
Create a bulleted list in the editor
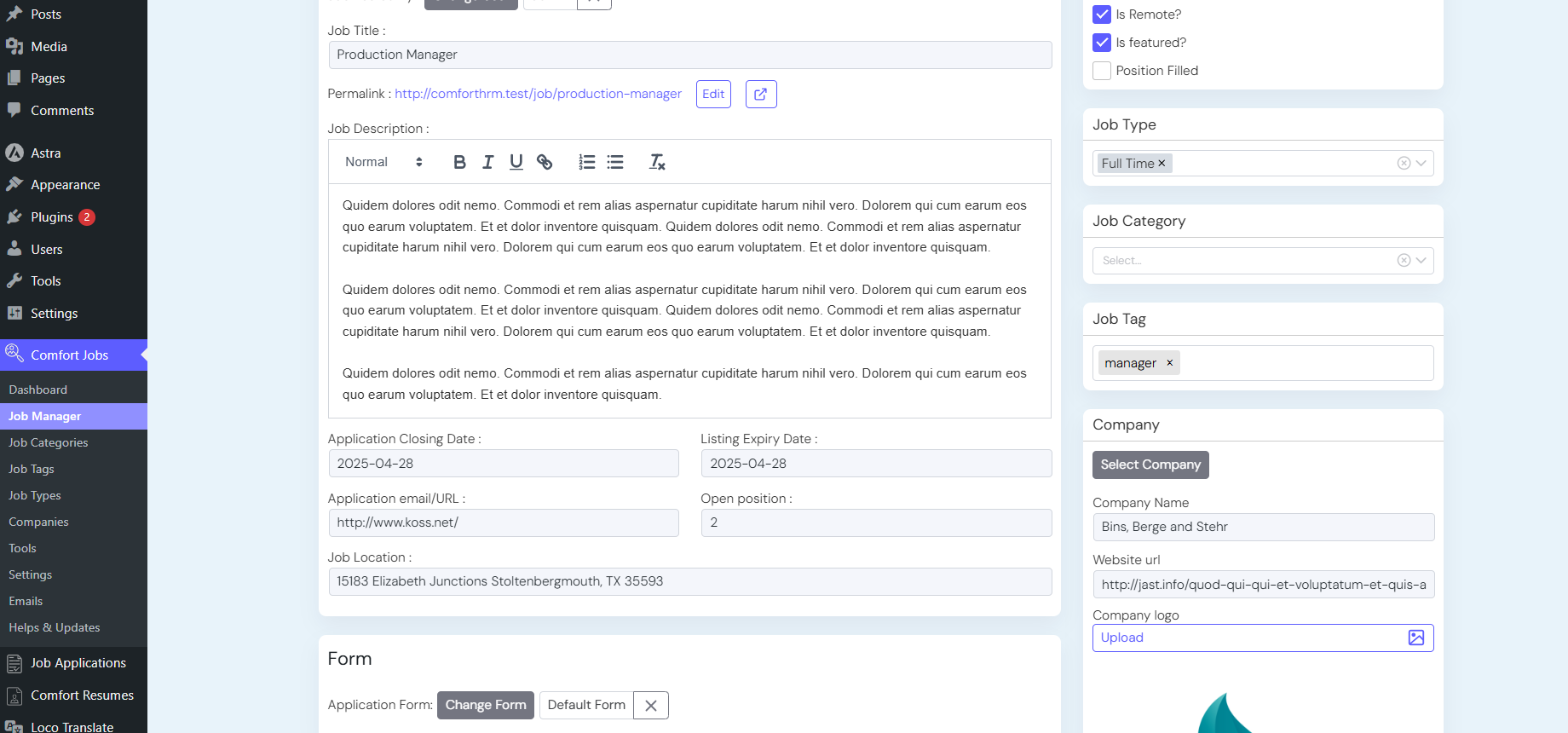tap(615, 162)
